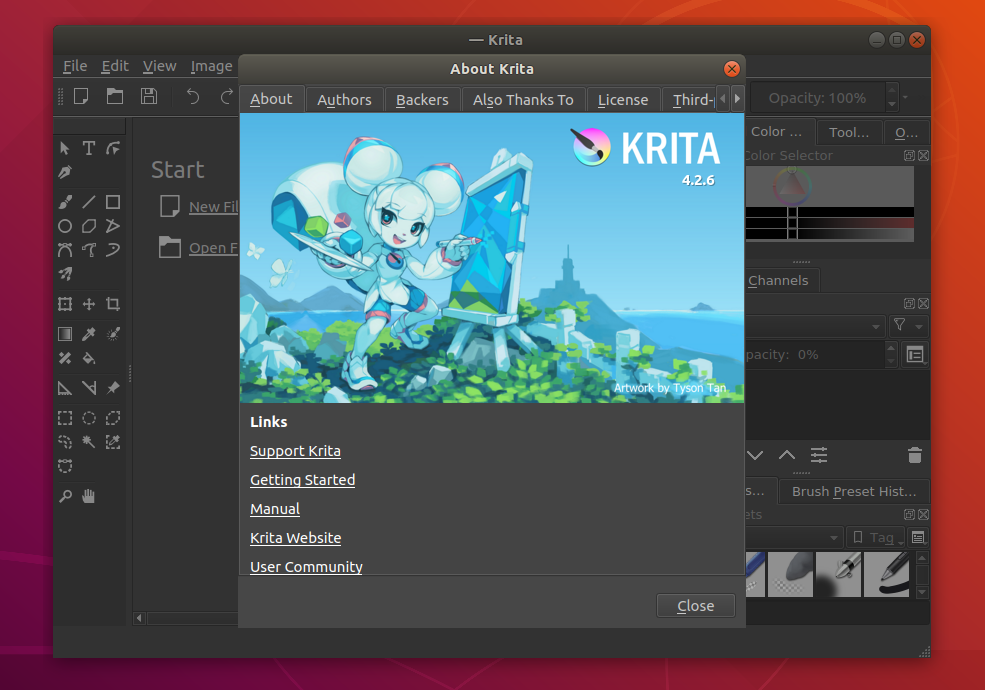Open the Manual link
This screenshot has width=985, height=690.
[275, 509]
